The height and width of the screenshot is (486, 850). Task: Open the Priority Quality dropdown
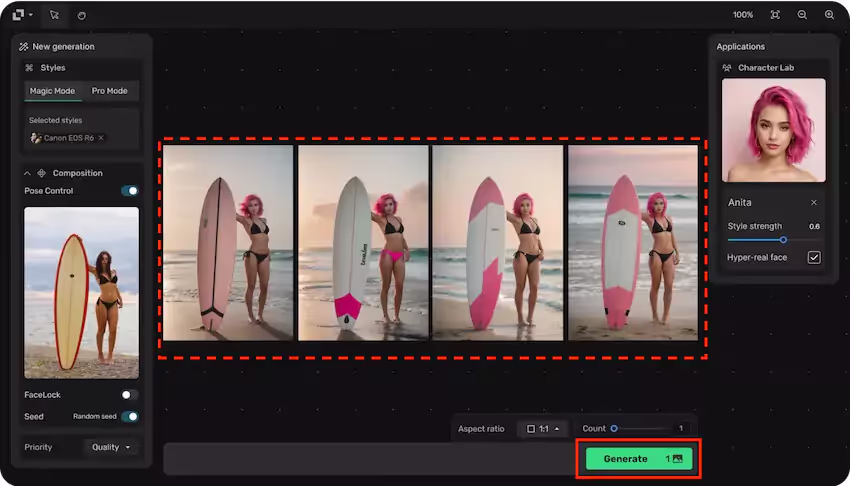point(112,448)
